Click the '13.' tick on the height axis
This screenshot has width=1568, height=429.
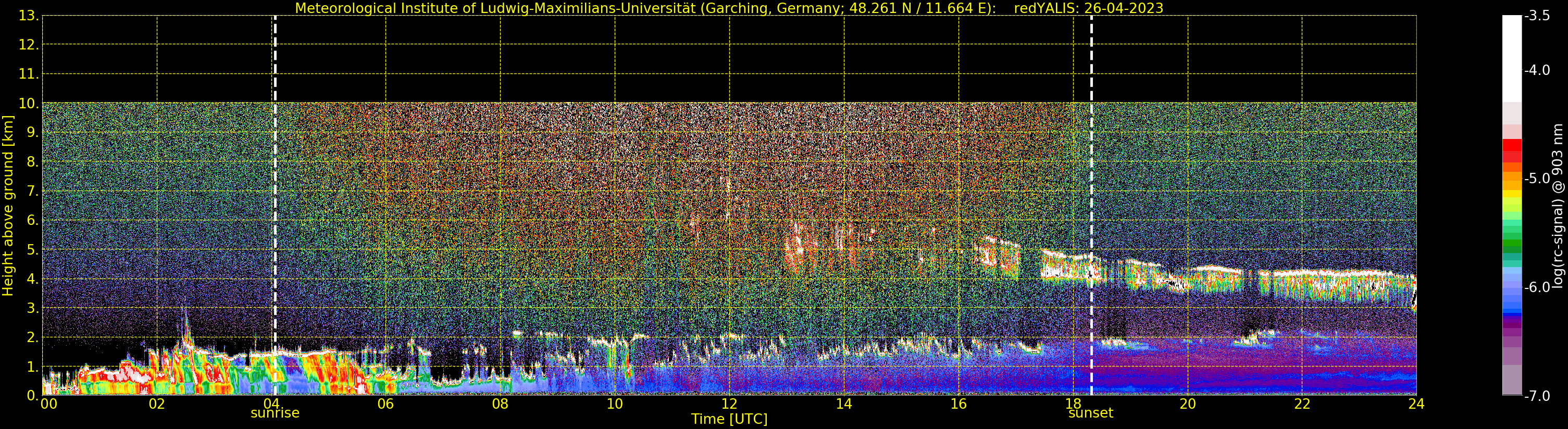pyautogui.click(x=29, y=16)
